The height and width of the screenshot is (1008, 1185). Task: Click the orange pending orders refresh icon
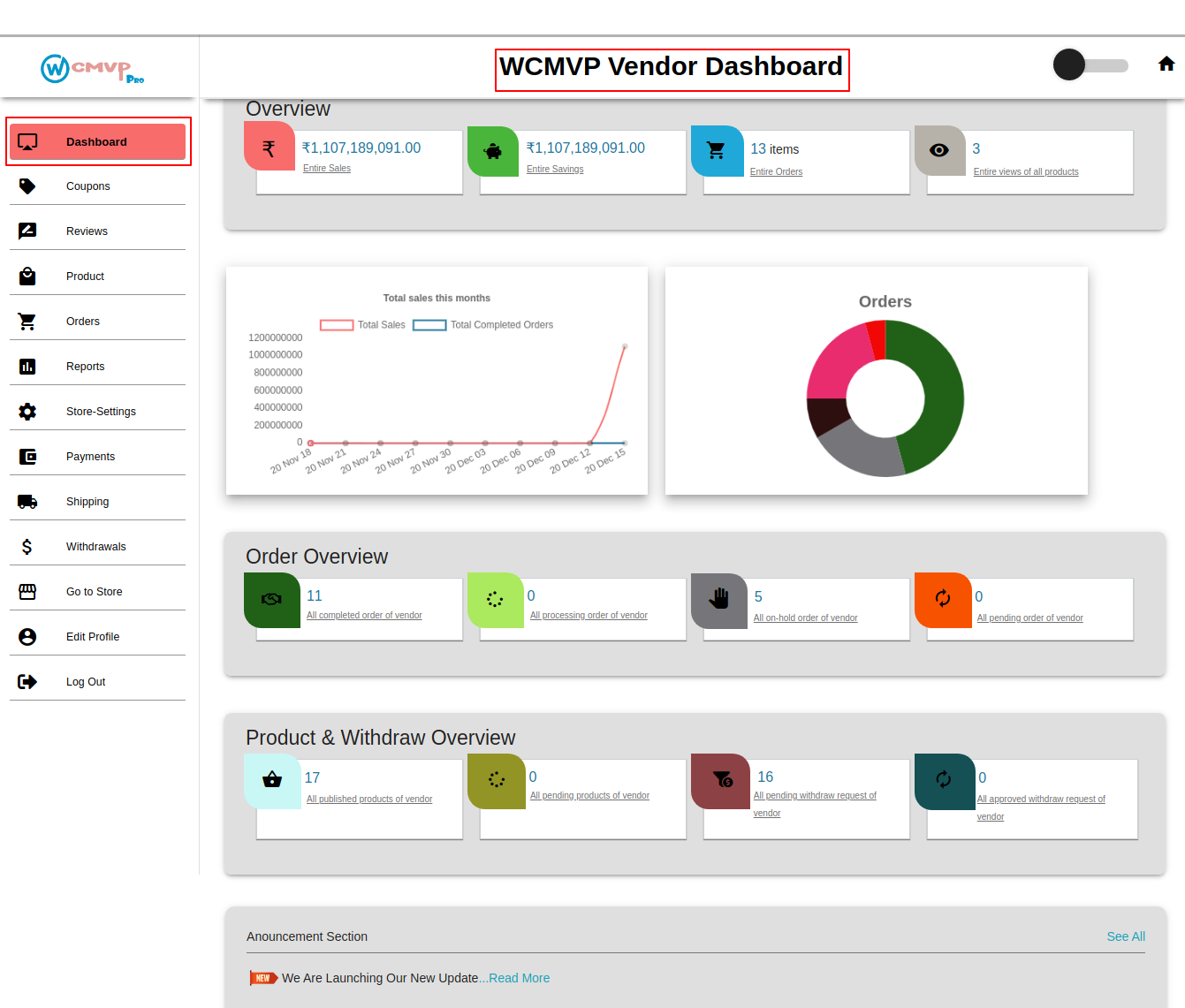tap(943, 599)
